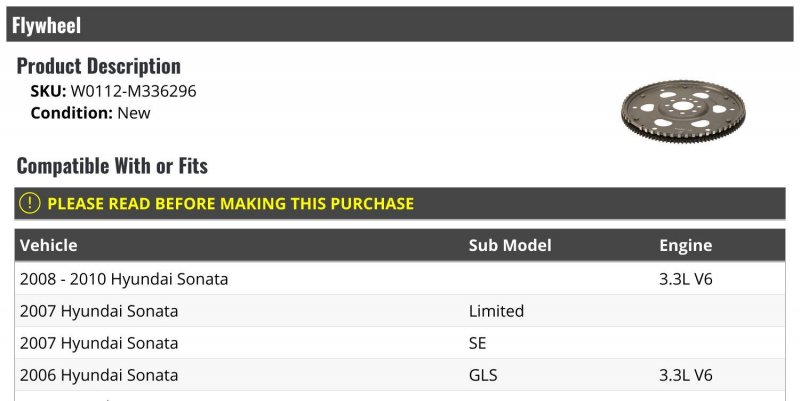The height and width of the screenshot is (401, 800).
Task: Click the Vehicle column header
Action: 48,245
